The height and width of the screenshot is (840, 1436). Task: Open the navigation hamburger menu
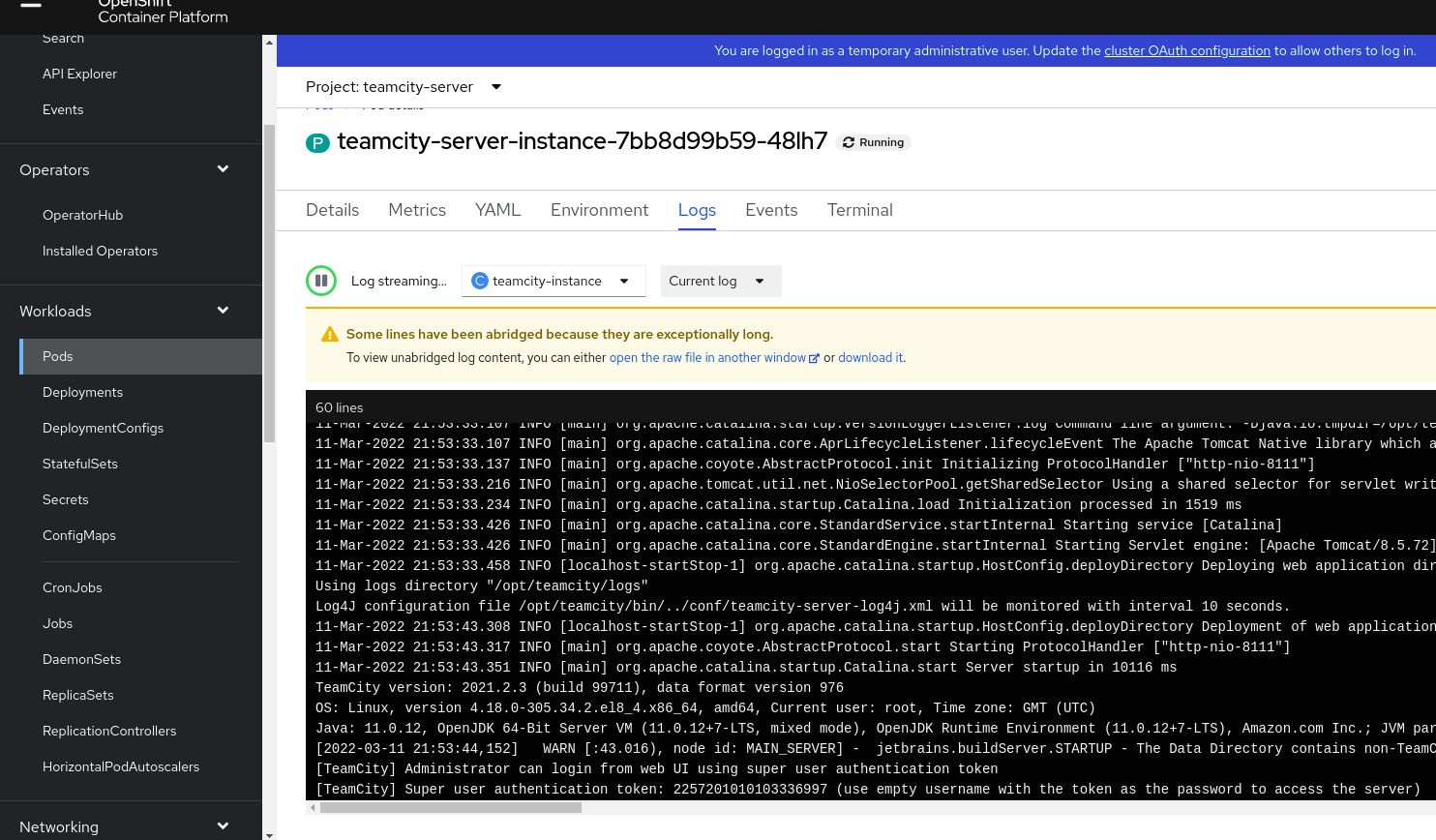point(29,5)
